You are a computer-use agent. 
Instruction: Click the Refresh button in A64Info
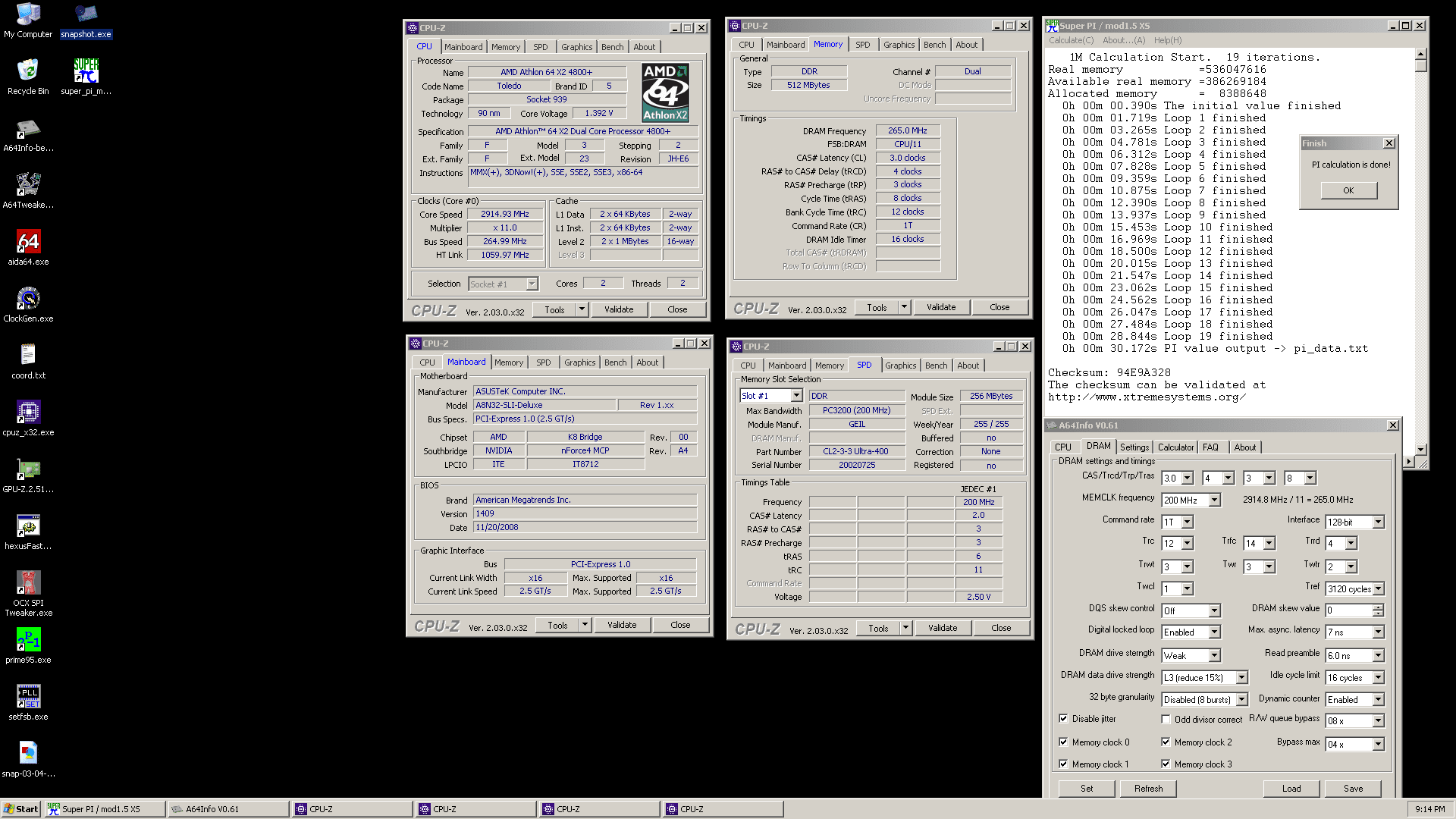click(x=1148, y=789)
